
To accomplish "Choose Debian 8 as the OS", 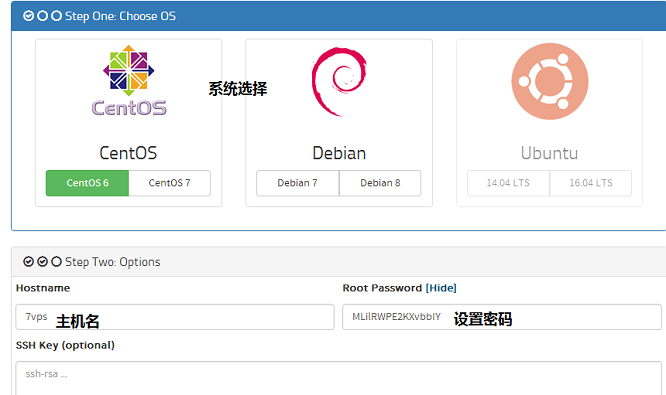I will (380, 183).
